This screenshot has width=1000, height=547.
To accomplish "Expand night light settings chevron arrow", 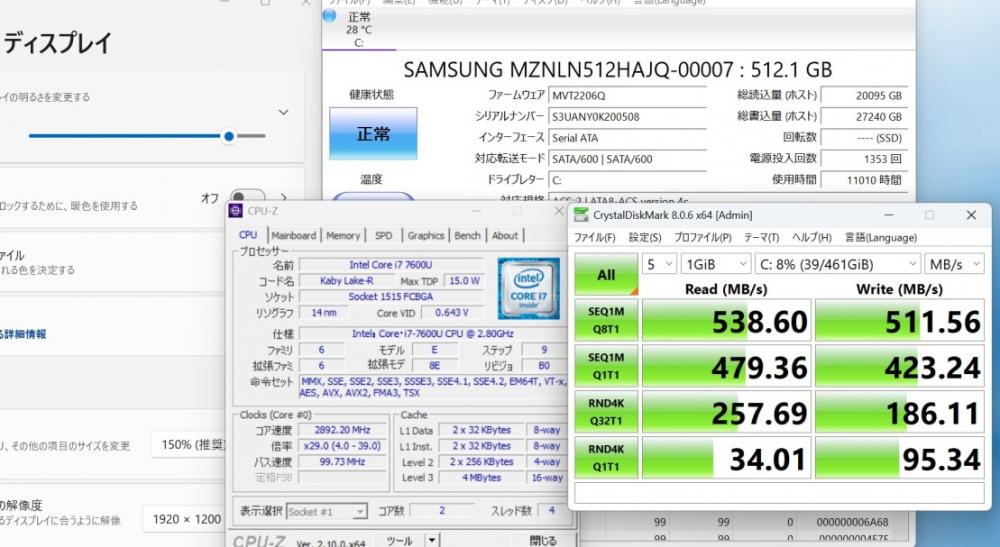I will (x=284, y=198).
